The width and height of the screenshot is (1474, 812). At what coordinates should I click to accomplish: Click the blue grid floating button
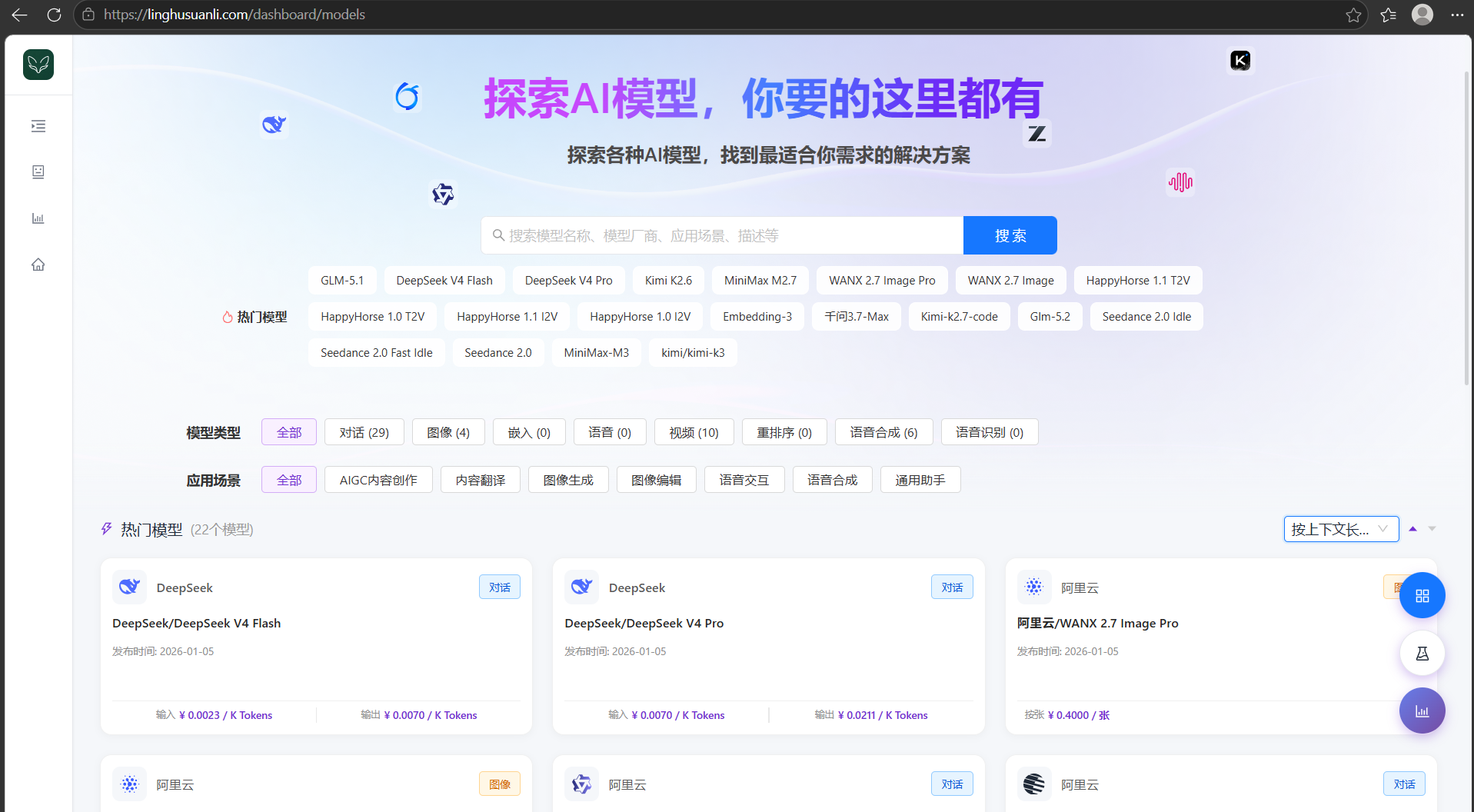(x=1422, y=596)
